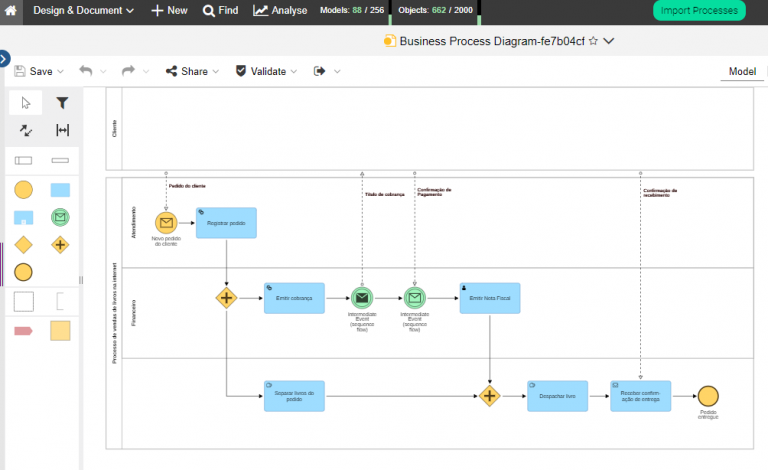Select the pointer selection tool
The image size is (768, 470).
(x=25, y=103)
